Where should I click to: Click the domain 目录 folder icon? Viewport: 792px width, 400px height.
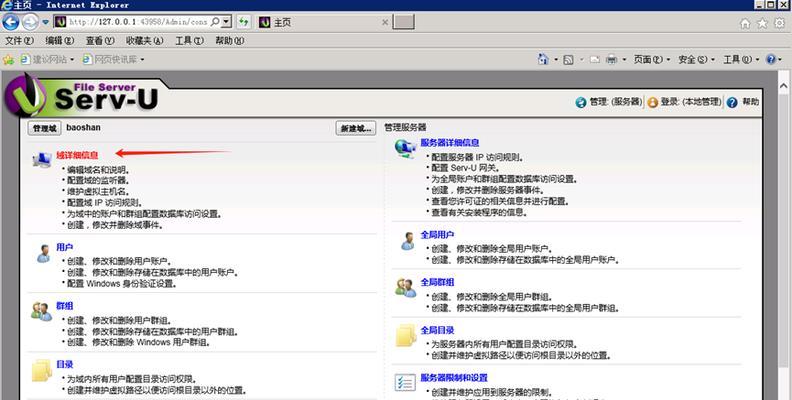pyautogui.click(x=42, y=370)
